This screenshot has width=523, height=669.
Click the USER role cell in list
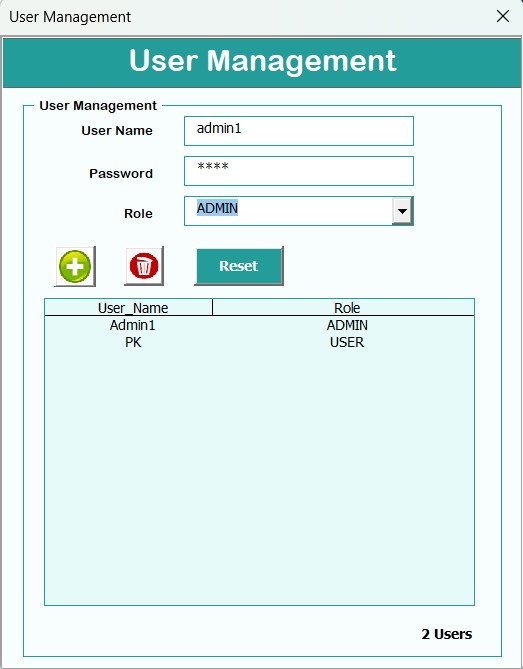(x=347, y=342)
